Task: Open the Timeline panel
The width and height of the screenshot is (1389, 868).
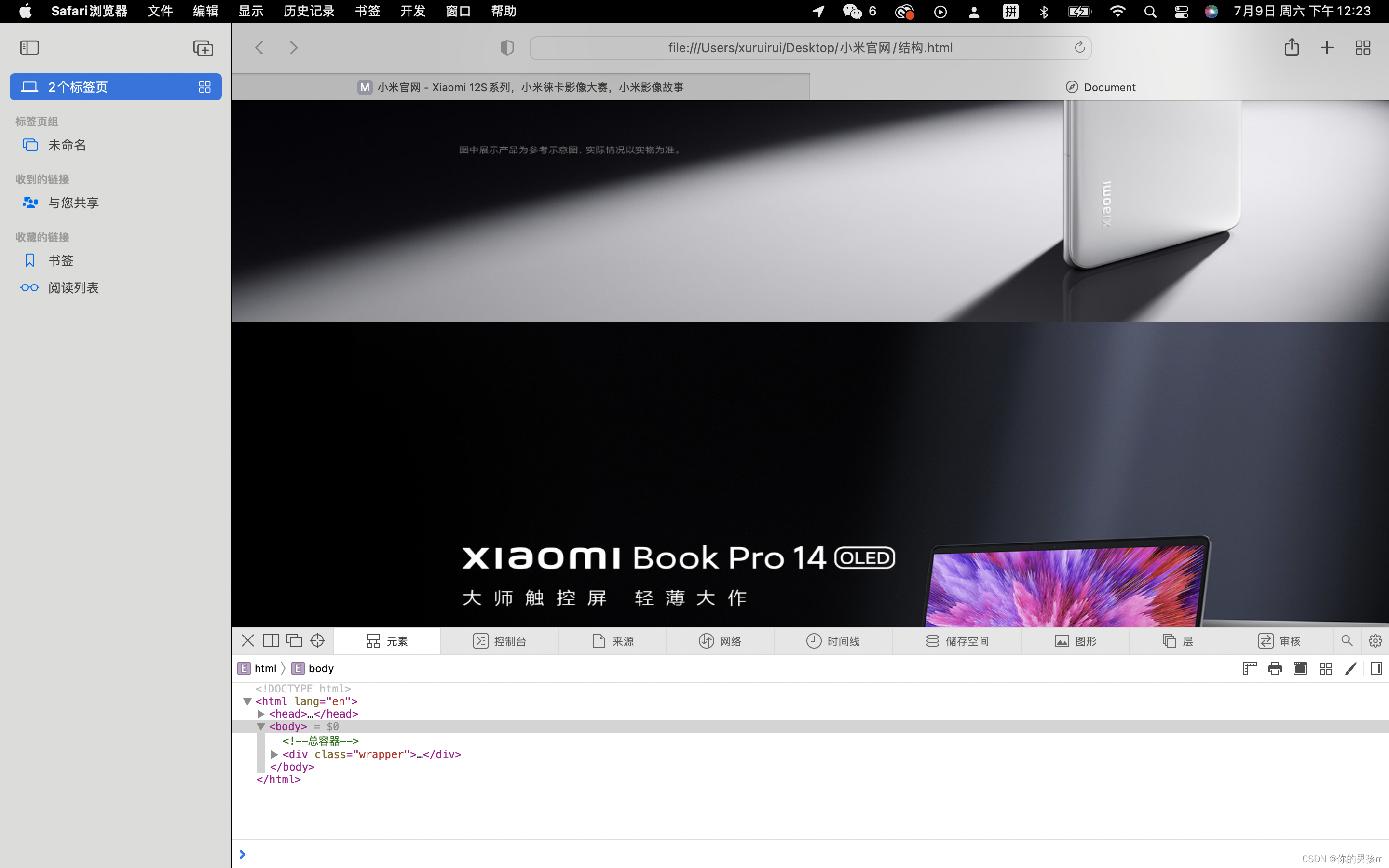Action: tap(834, 640)
